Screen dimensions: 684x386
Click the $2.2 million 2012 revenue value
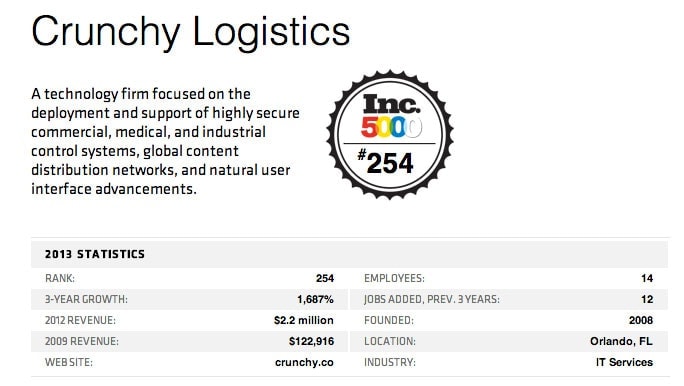coord(304,320)
